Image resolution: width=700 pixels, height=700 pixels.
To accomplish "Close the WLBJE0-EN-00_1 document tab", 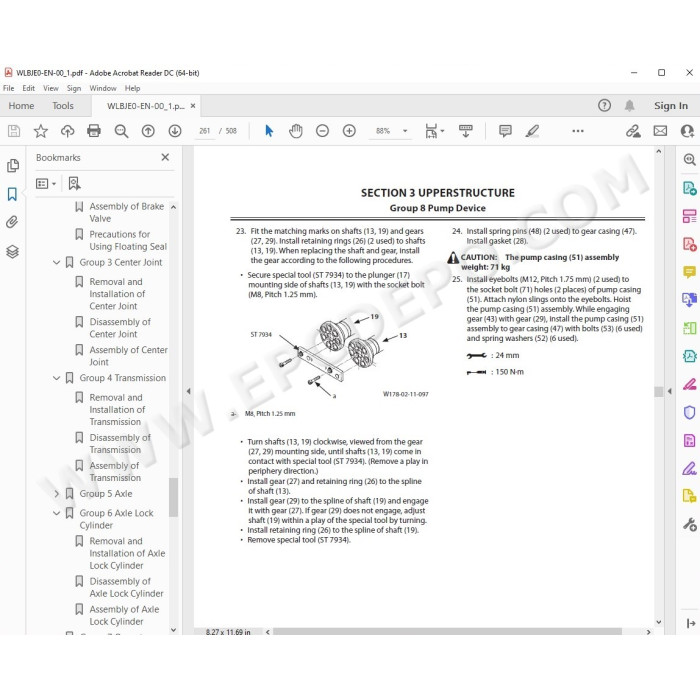I will point(193,106).
